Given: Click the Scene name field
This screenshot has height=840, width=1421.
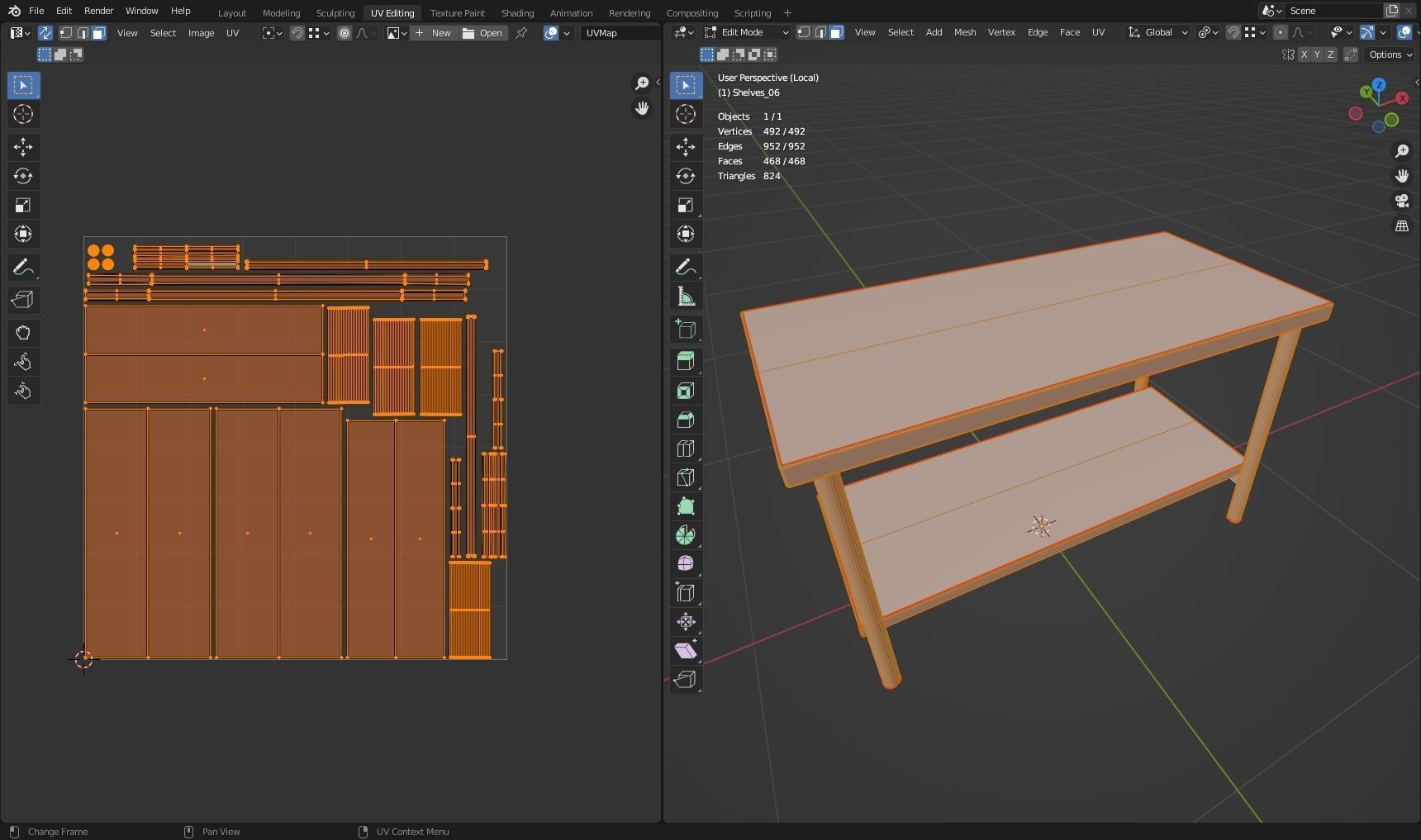Looking at the screenshot, I should 1333,11.
